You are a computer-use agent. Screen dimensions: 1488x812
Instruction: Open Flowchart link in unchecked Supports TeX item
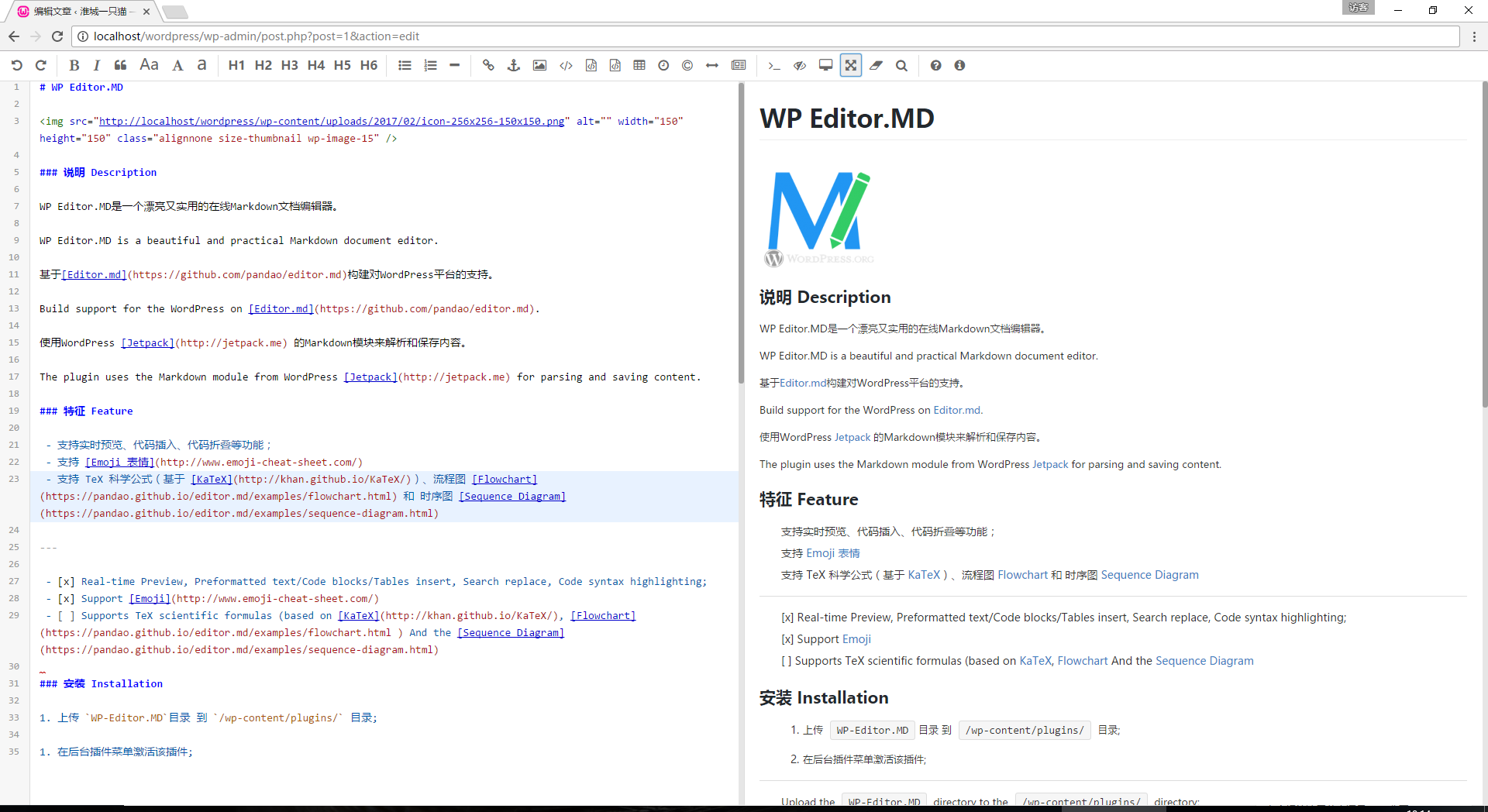[x=1083, y=661]
